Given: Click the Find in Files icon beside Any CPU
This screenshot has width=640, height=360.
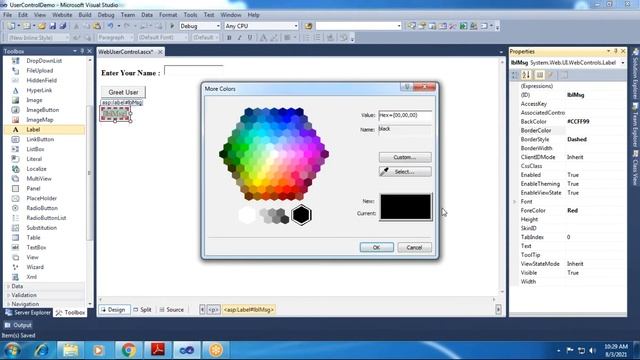Looking at the screenshot, I should click(308, 26).
